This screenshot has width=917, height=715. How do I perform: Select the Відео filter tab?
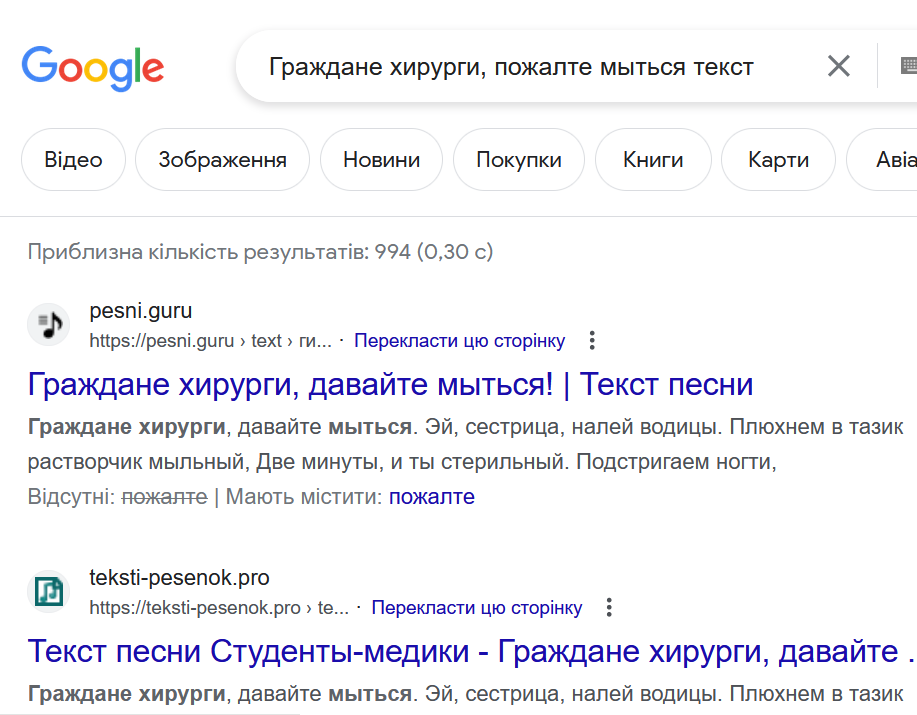pos(74,160)
